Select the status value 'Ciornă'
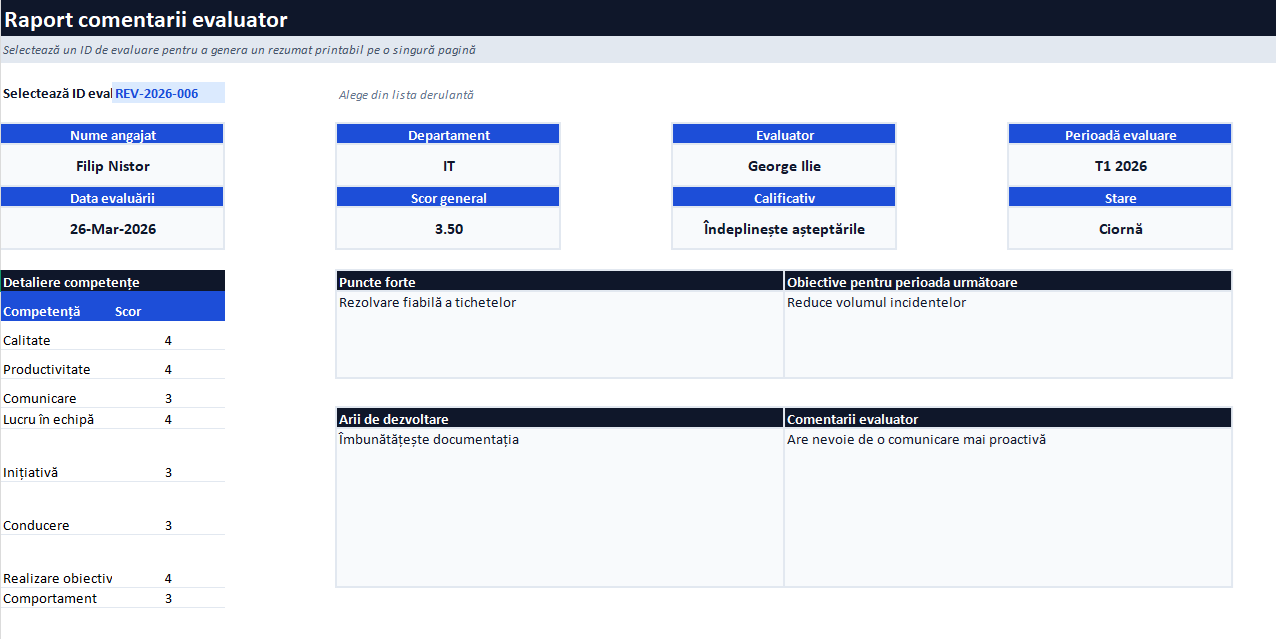Image resolution: width=1276 pixels, height=639 pixels. pos(1121,229)
